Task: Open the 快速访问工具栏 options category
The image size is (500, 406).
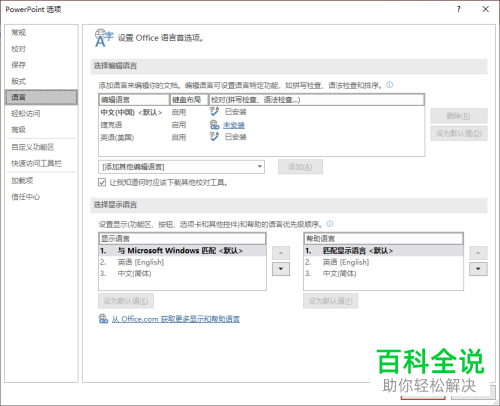Action: pyautogui.click(x=41, y=163)
